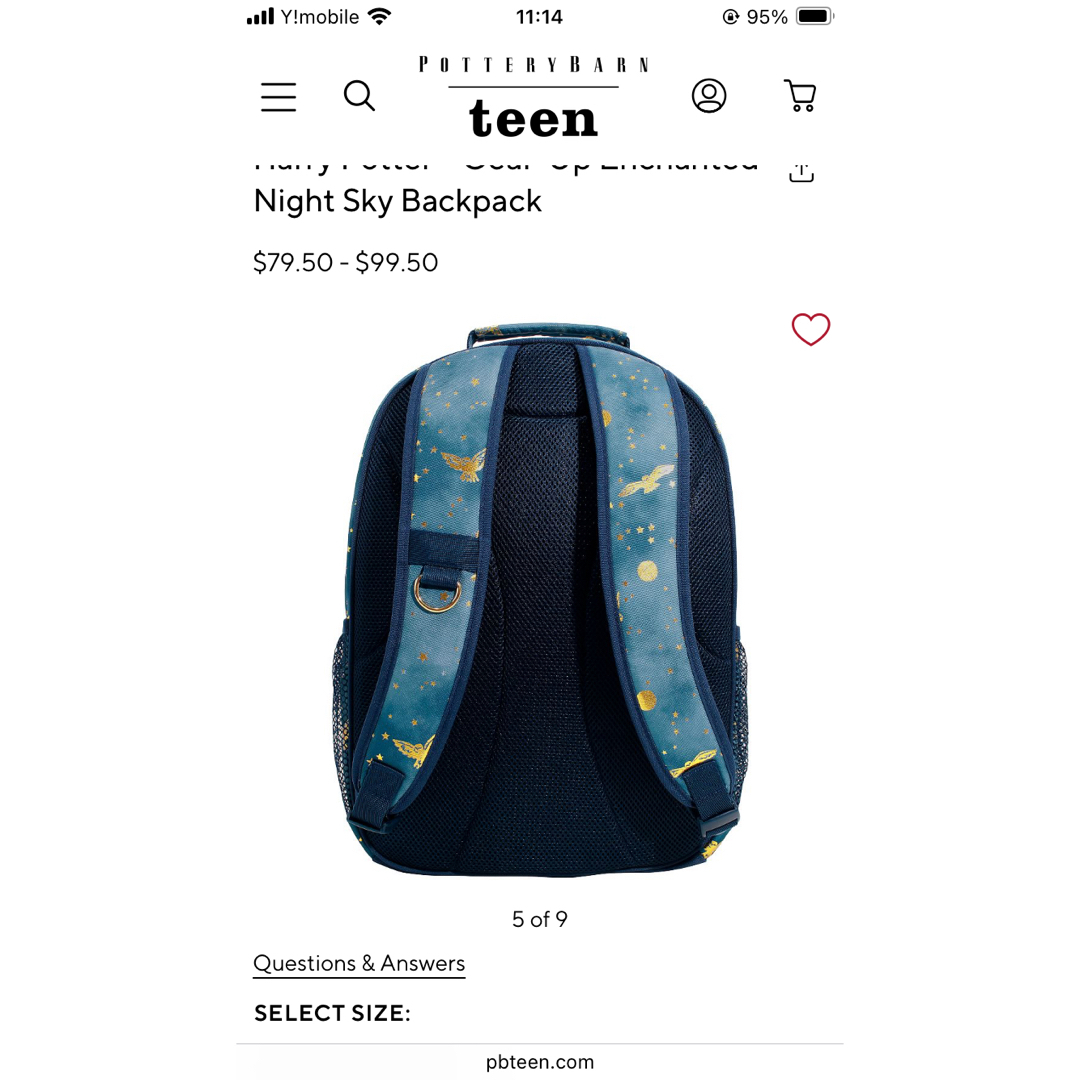Image resolution: width=1080 pixels, height=1080 pixels.
Task: Go home via the Pottery Barn teen logo
Action: pos(534,96)
